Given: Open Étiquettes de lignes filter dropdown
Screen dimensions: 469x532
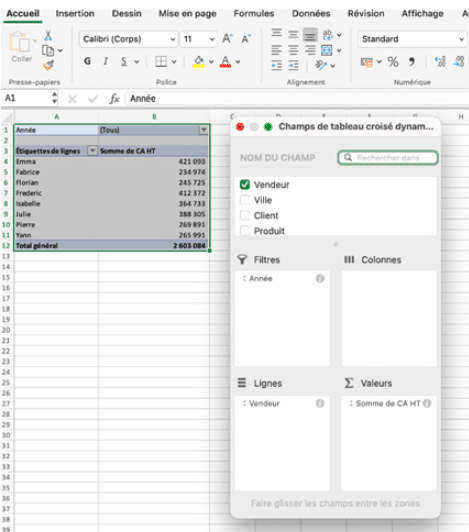Looking at the screenshot, I should point(92,151).
